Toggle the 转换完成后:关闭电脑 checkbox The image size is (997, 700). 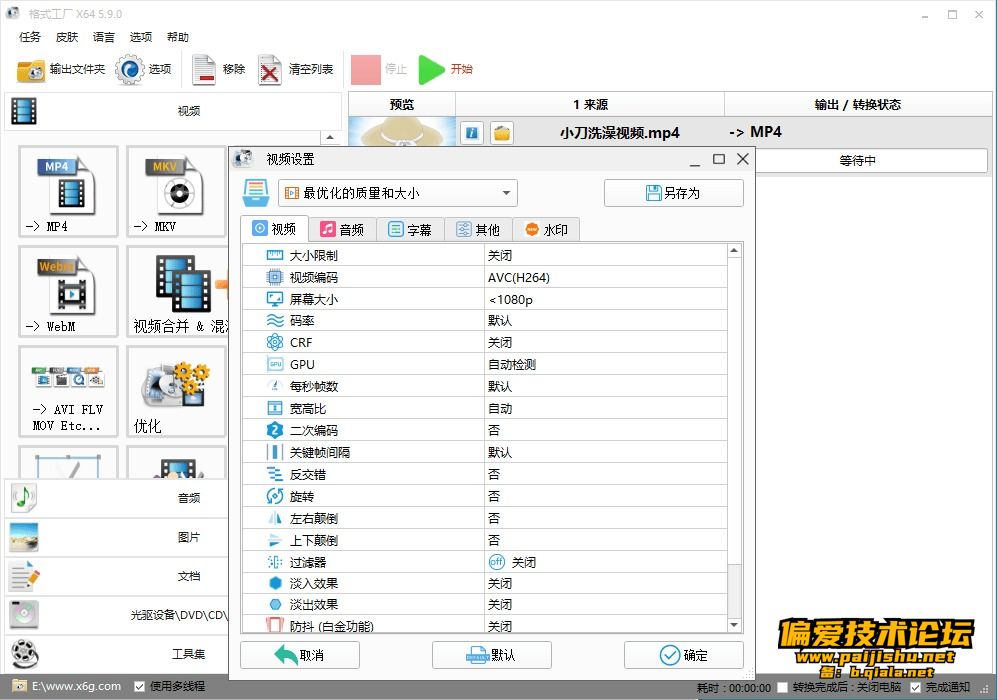(783, 687)
